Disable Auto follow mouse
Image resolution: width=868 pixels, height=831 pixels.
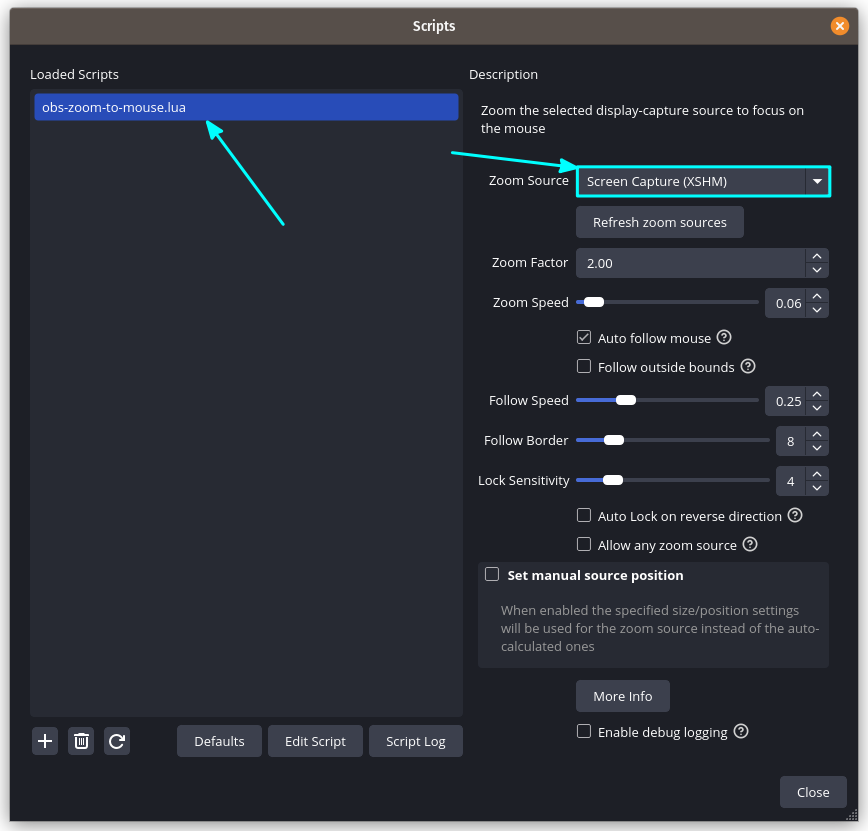tap(583, 337)
